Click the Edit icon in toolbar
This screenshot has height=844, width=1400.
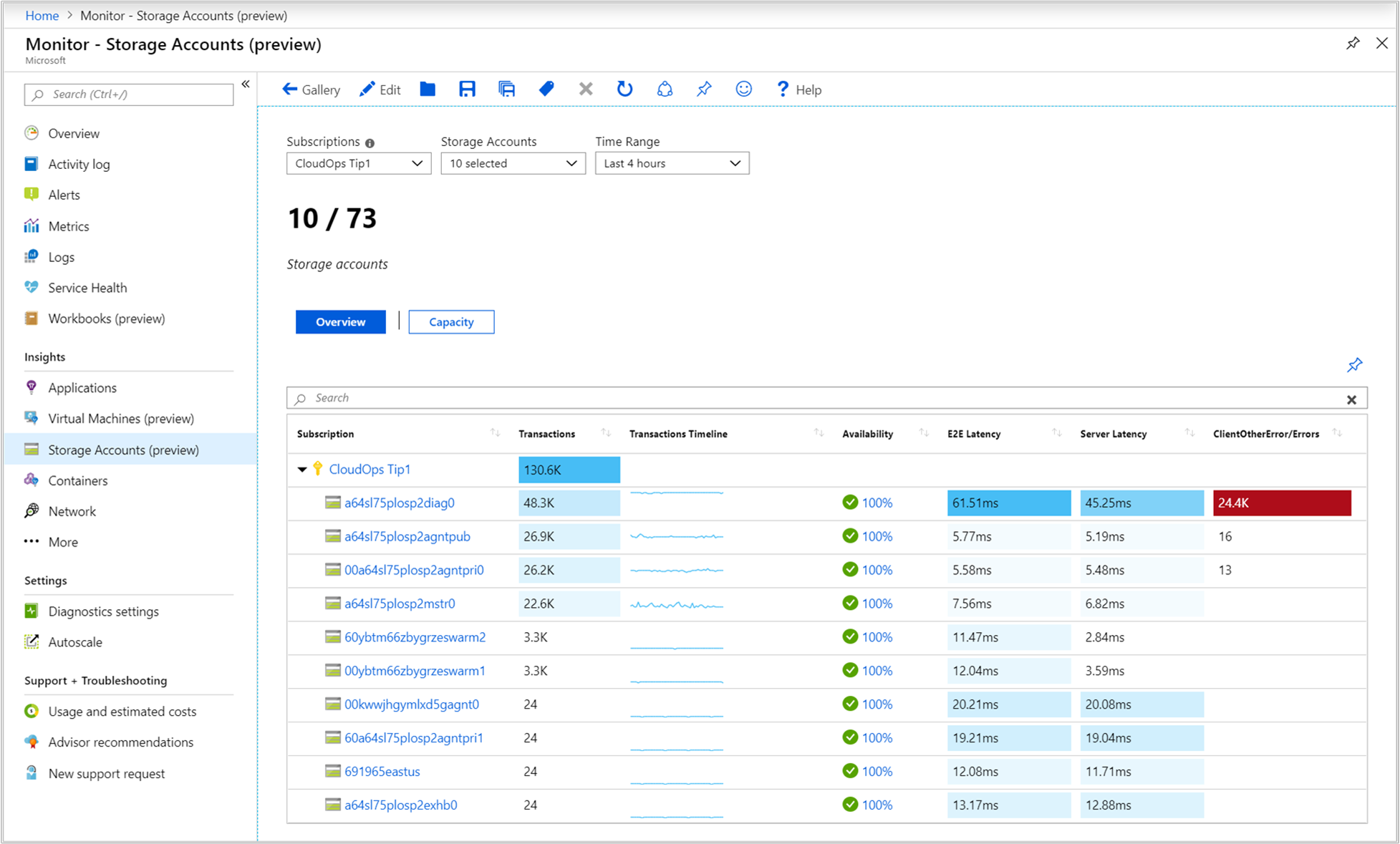click(380, 89)
